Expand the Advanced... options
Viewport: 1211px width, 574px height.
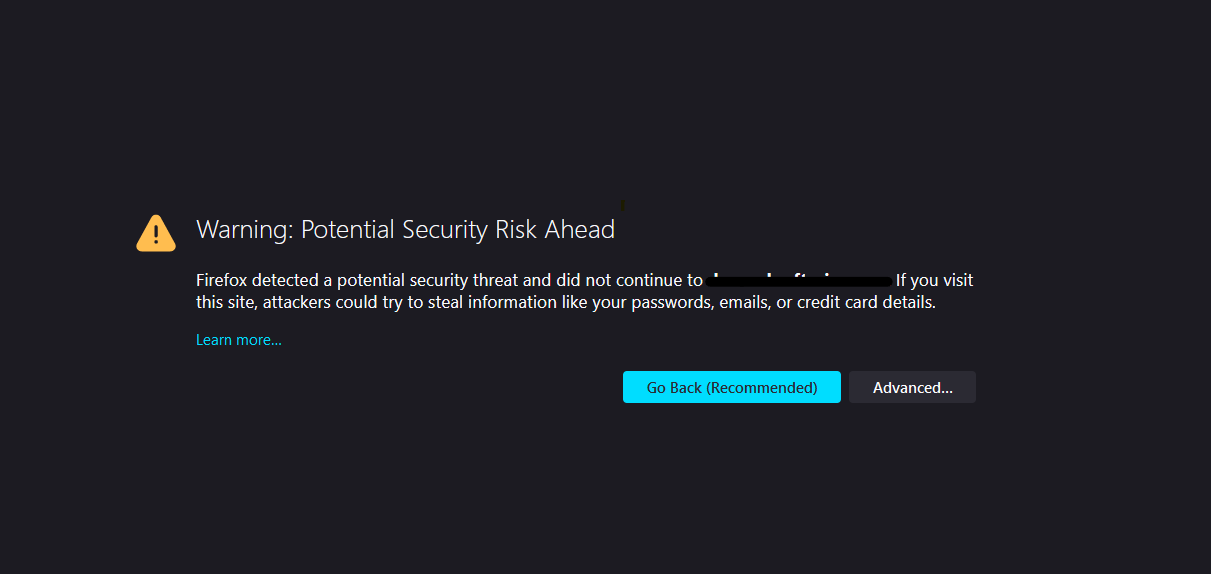click(x=912, y=388)
